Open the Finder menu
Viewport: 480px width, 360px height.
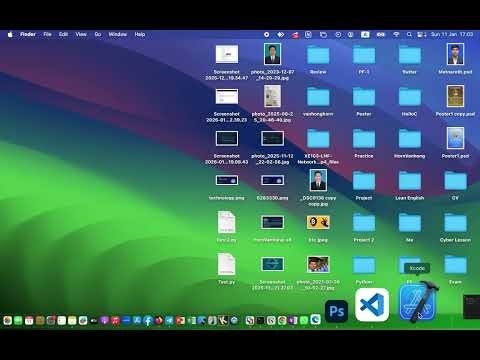click(28, 34)
